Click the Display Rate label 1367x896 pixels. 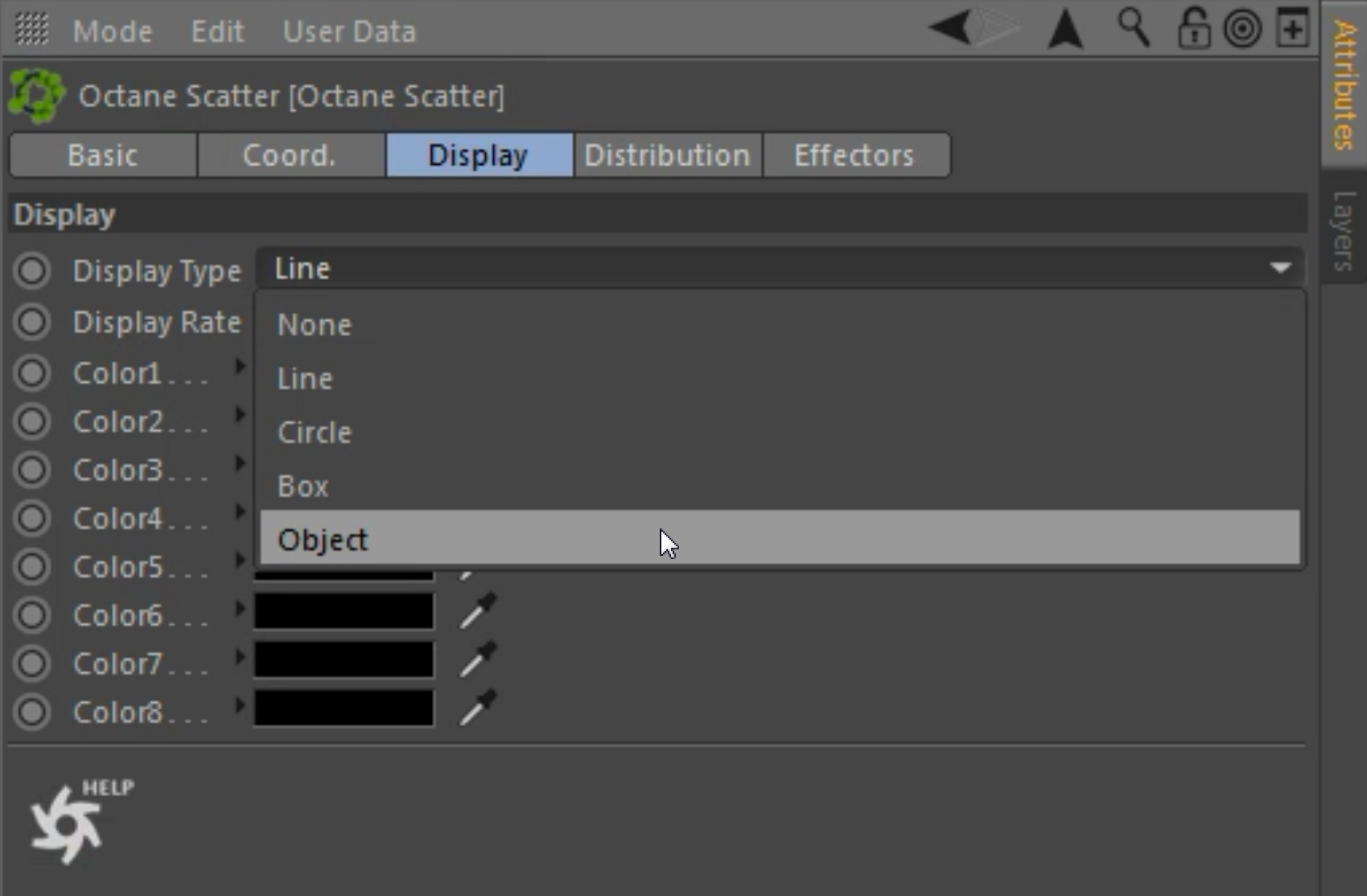[157, 323]
